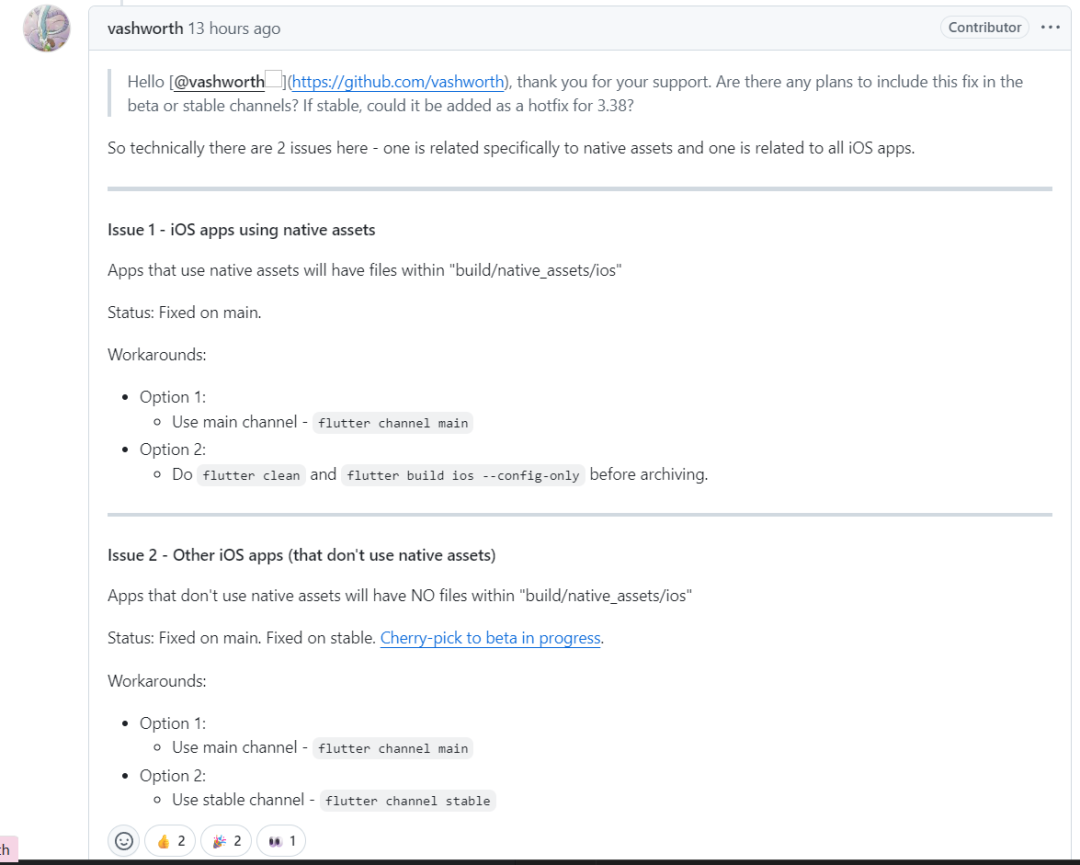Viewport: 1080px width, 865px height.
Task: Click the Issue 1 heading text
Action: coord(241,230)
